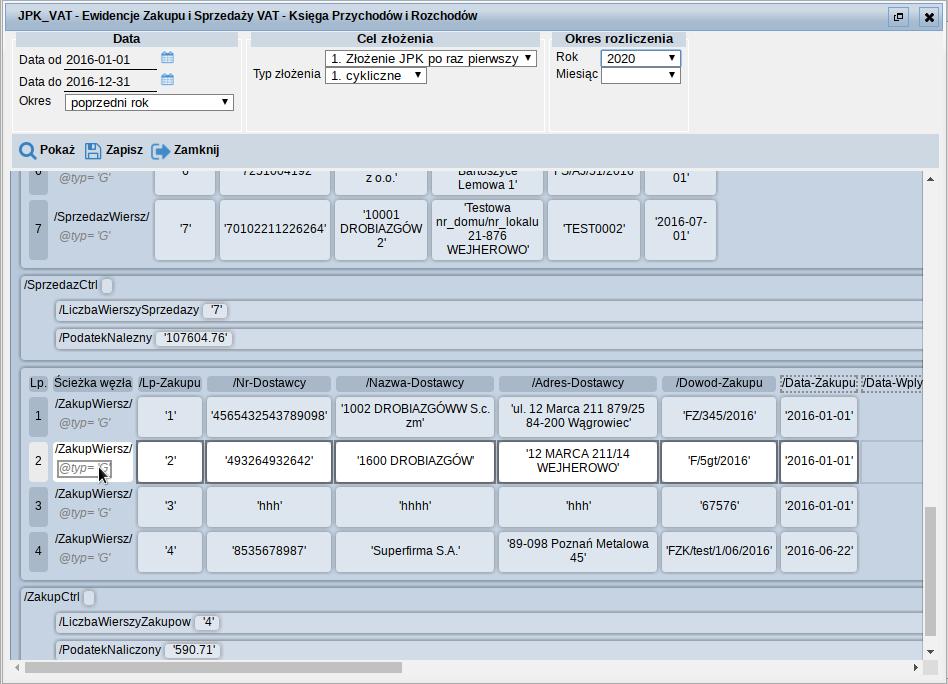
Task: Open the Okres dropdown showing poprzedni rok
Action: pyautogui.click(x=149, y=102)
